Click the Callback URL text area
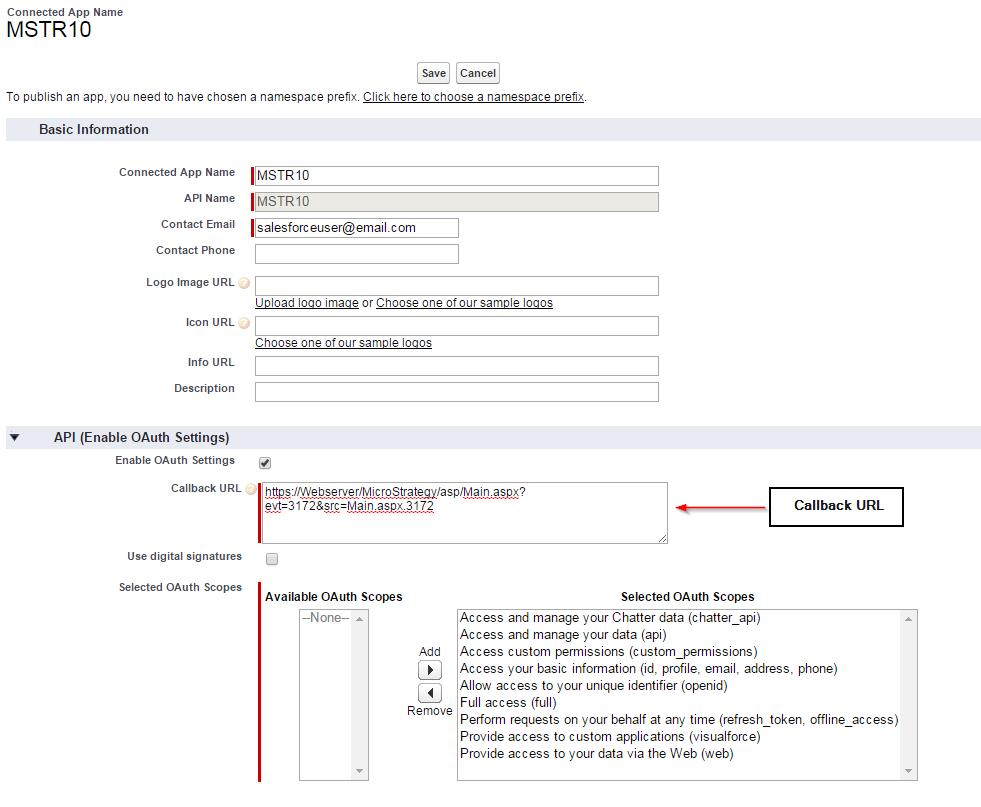The image size is (981, 807). pos(464,512)
